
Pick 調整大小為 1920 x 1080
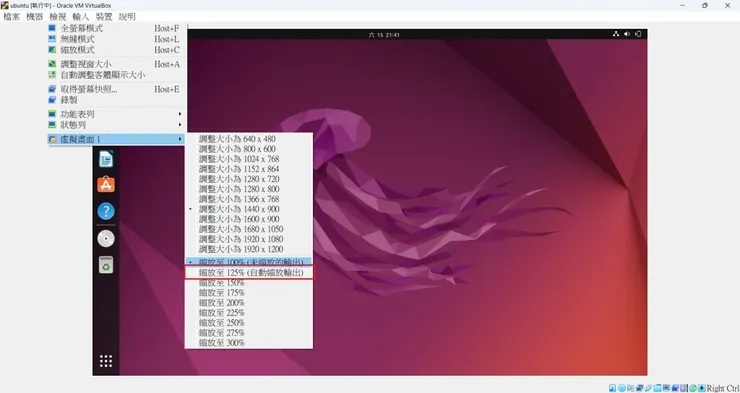[x=249, y=239]
